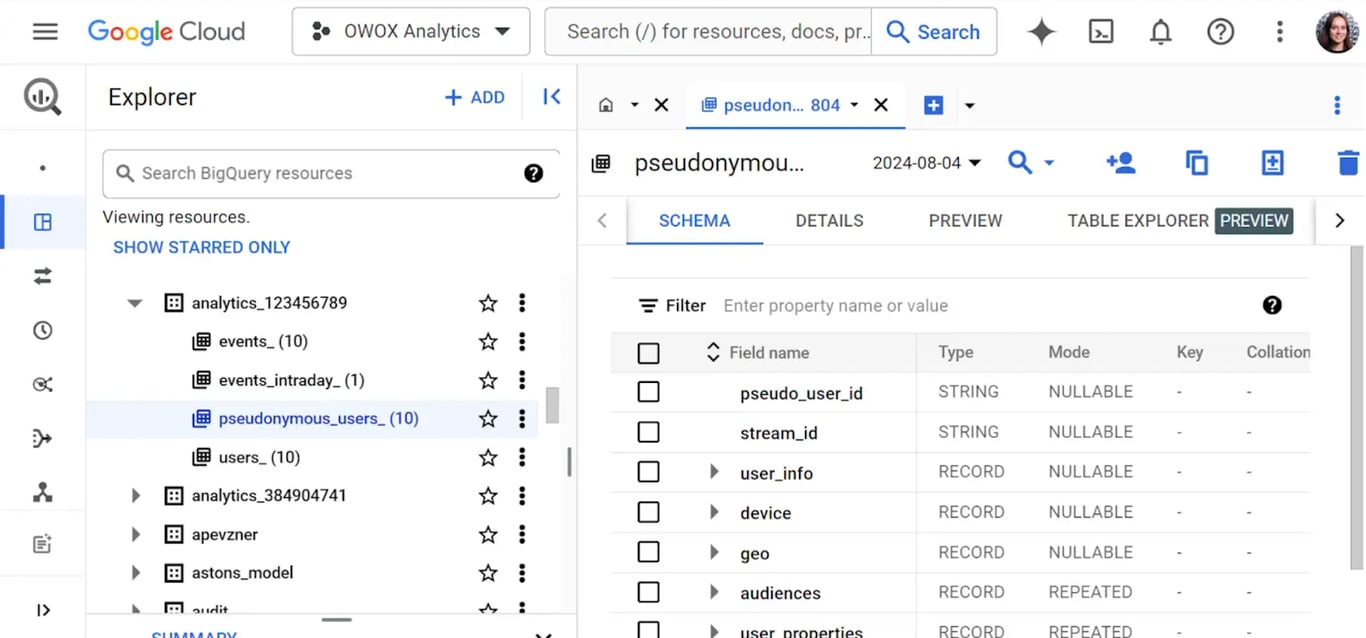Expand the analytics_384904741 dataset
The height and width of the screenshot is (638, 1366).
click(135, 496)
